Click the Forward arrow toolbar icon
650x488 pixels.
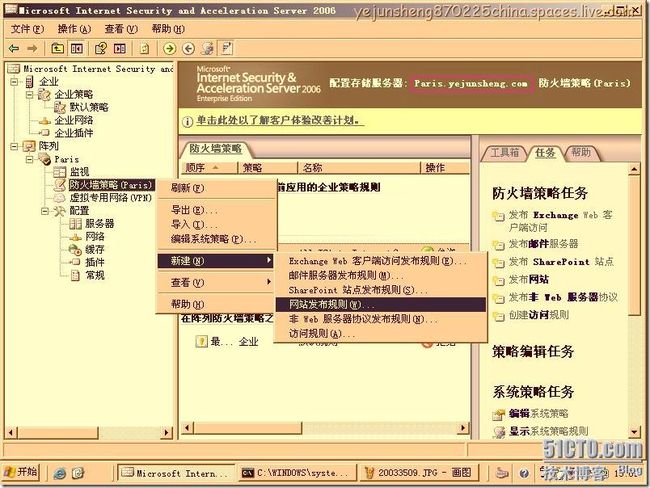point(32,49)
